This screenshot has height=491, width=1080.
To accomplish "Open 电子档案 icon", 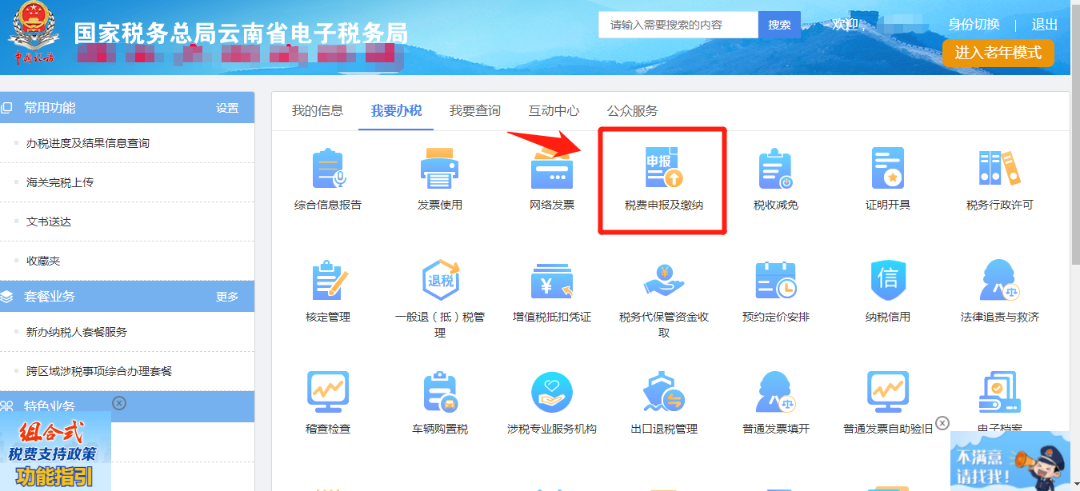I will 999,394.
